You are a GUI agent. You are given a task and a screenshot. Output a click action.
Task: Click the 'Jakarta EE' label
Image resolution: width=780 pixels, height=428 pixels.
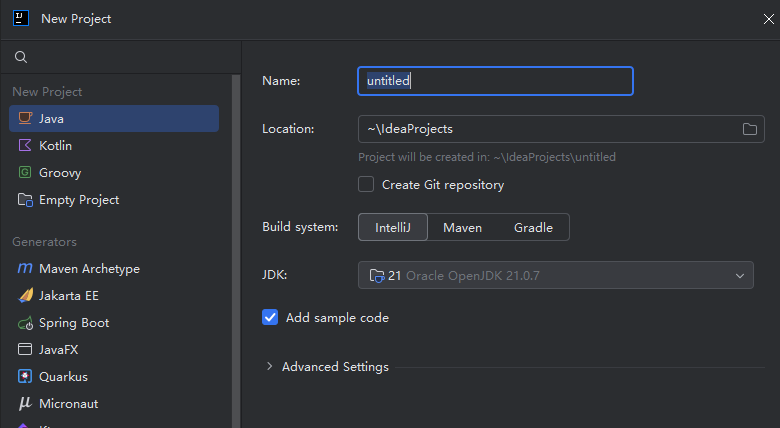[x=69, y=296]
